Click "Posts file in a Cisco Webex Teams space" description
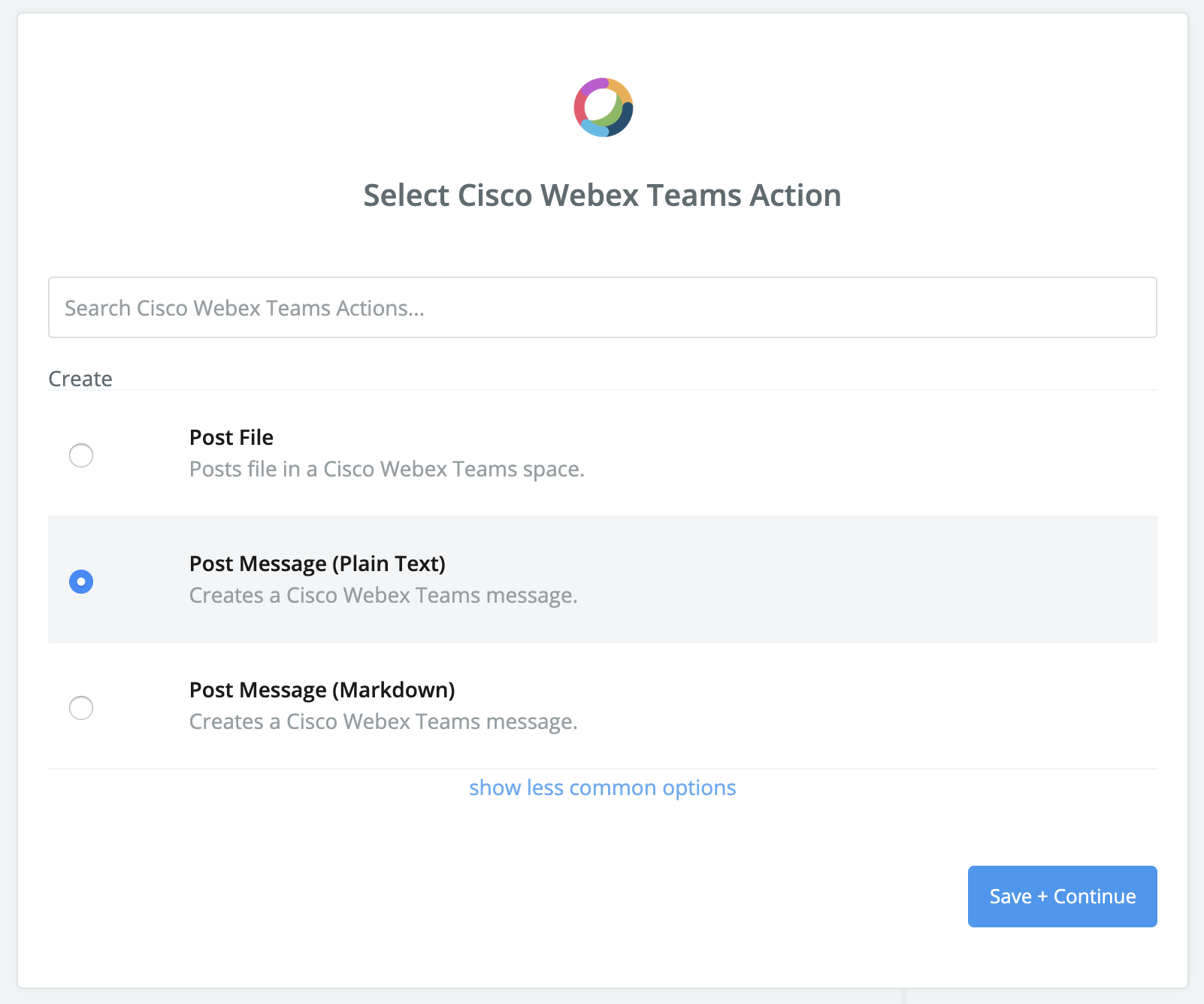Viewport: 1204px width, 1004px height. [x=386, y=469]
